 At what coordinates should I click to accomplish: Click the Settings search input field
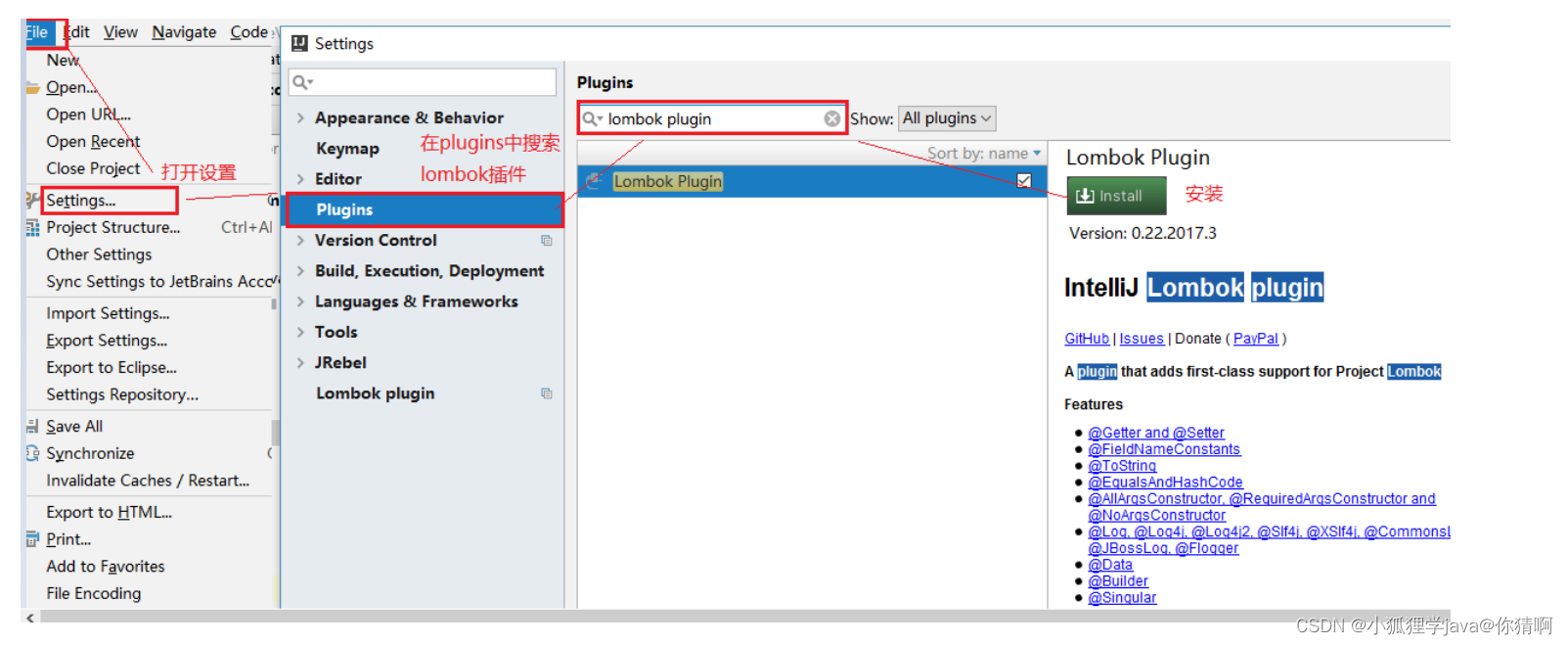pos(423,82)
